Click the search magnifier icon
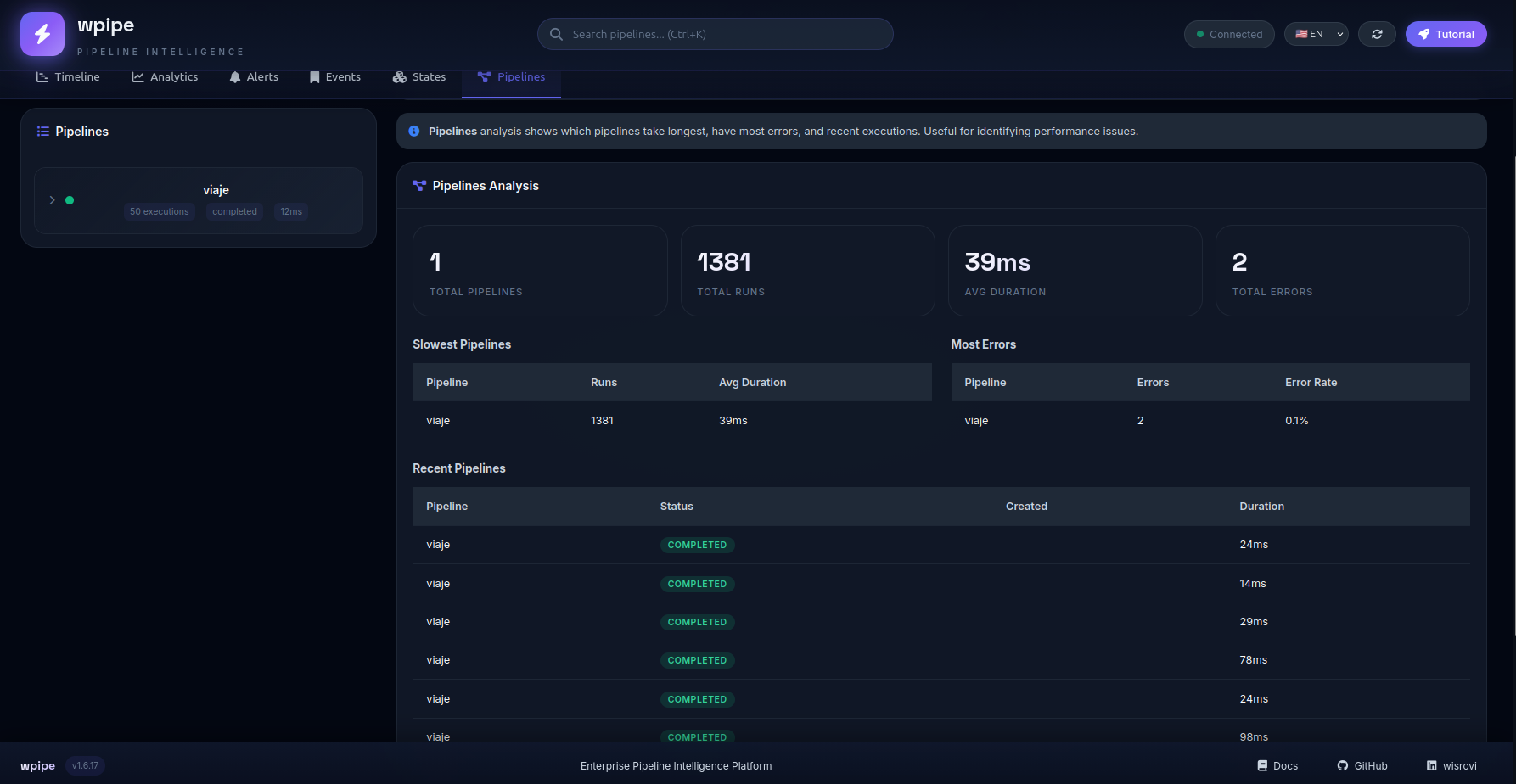 [556, 34]
